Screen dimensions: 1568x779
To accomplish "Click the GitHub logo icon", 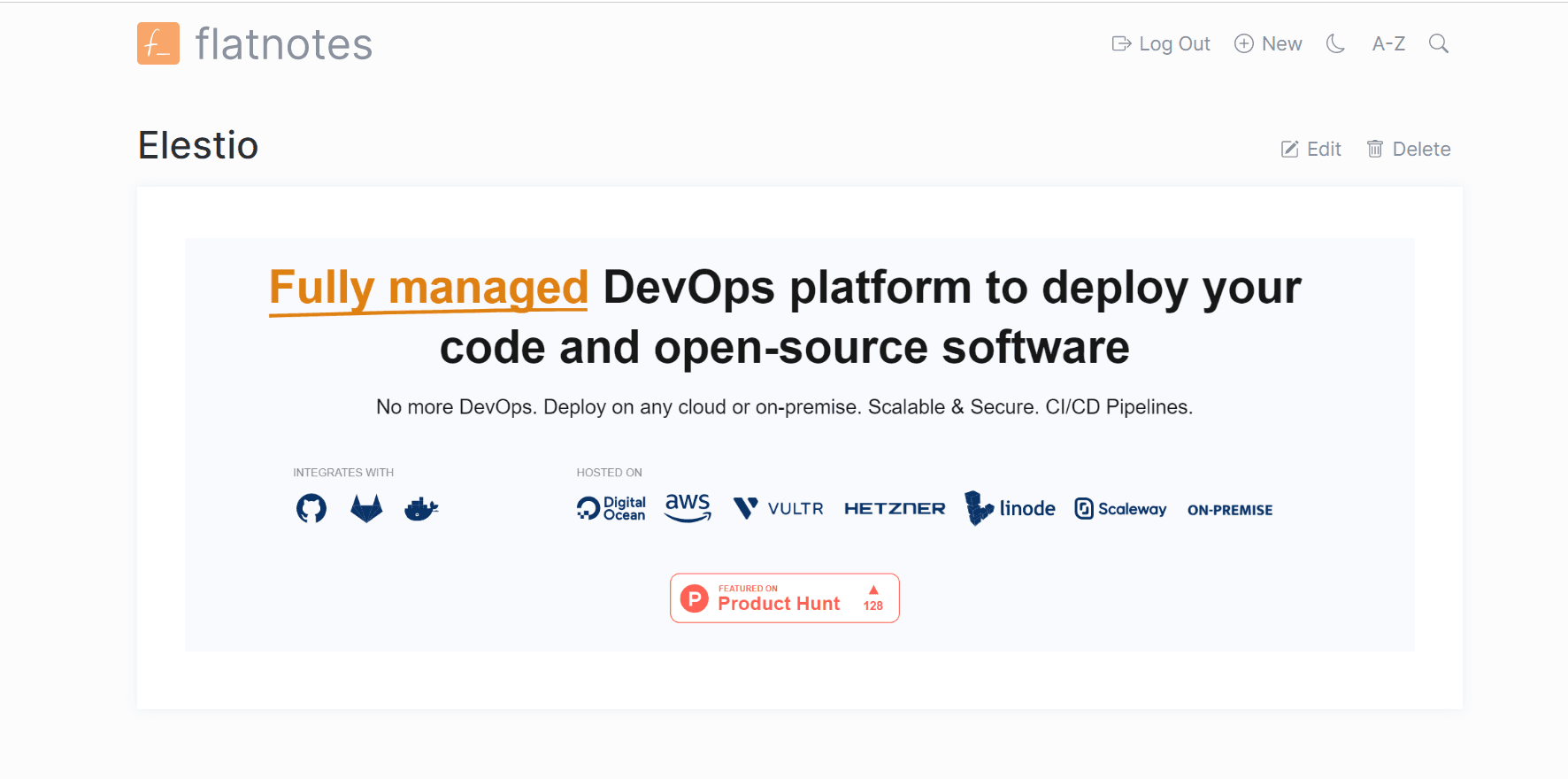I will 311,508.
